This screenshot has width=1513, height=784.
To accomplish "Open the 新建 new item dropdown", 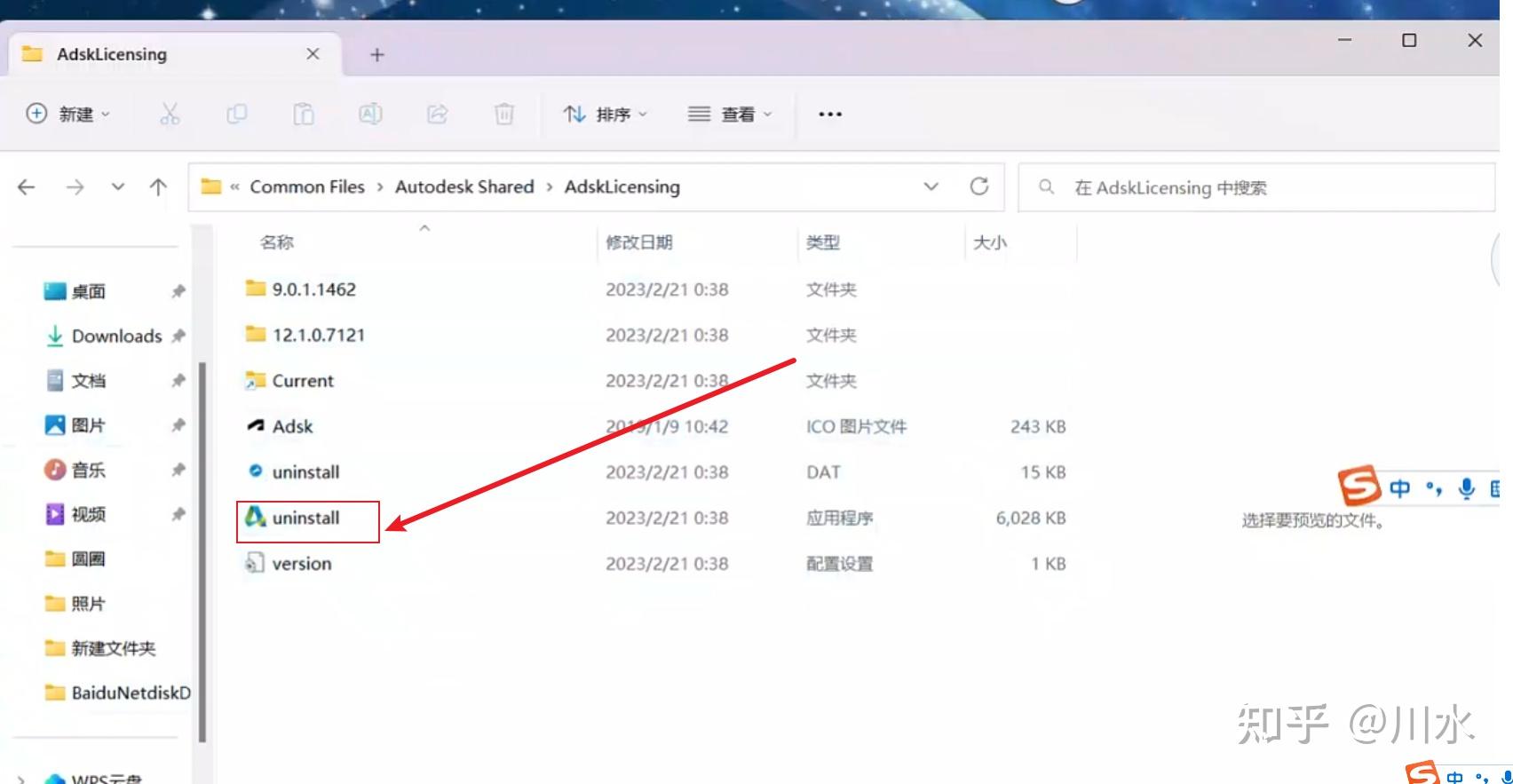I will click(x=68, y=114).
